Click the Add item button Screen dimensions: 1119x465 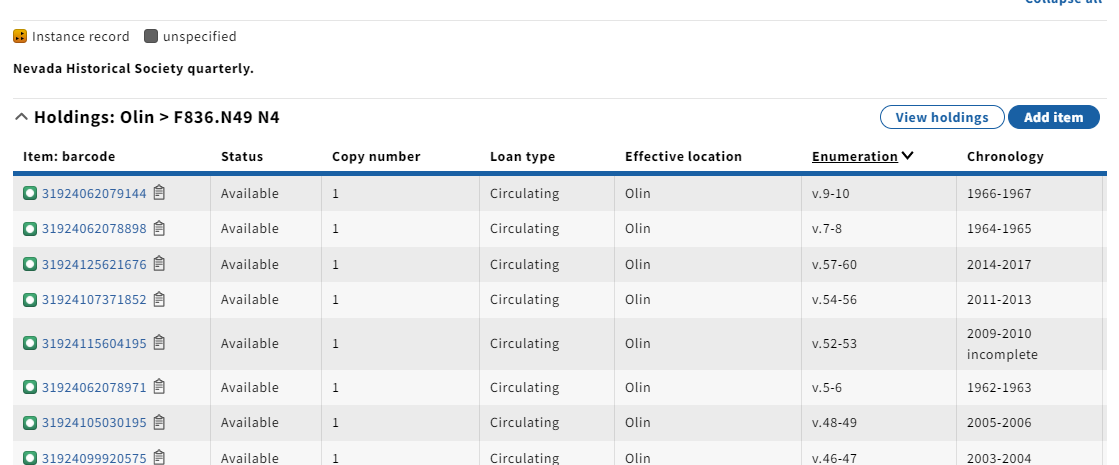pyautogui.click(x=1053, y=117)
